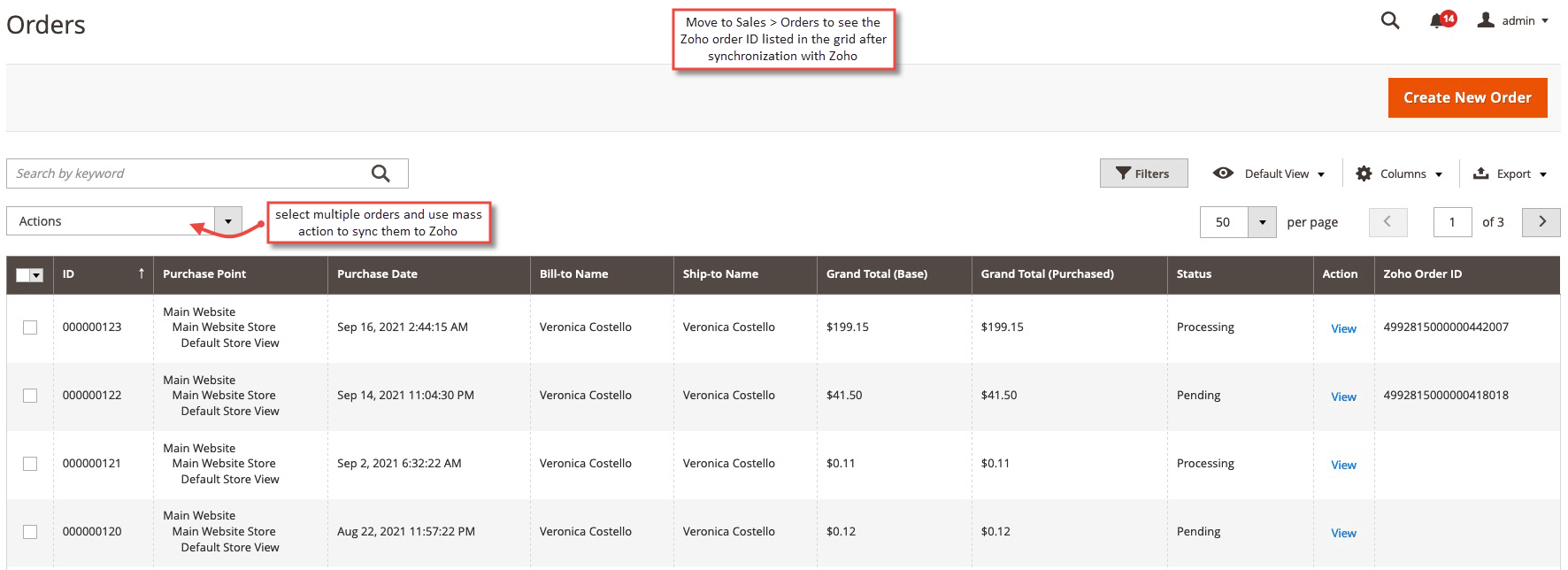The image size is (1568, 570).
Task: Click the Orders page title
Action: [x=46, y=25]
